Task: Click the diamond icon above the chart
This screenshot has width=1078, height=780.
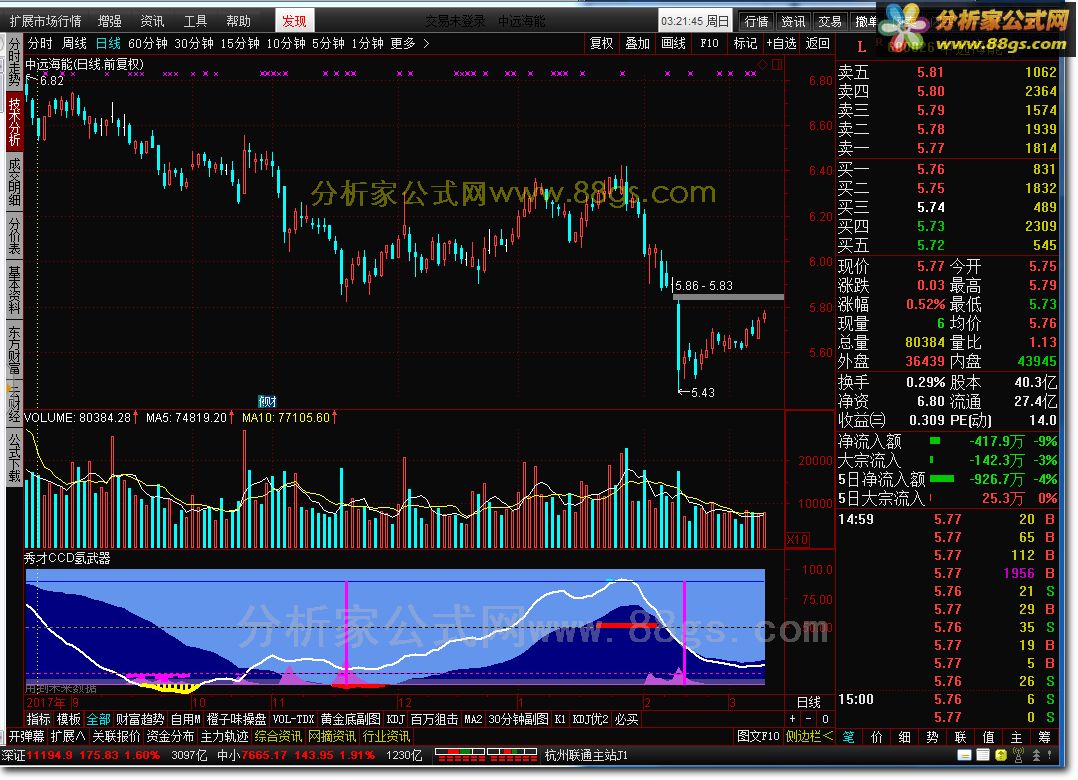Action: point(762,64)
